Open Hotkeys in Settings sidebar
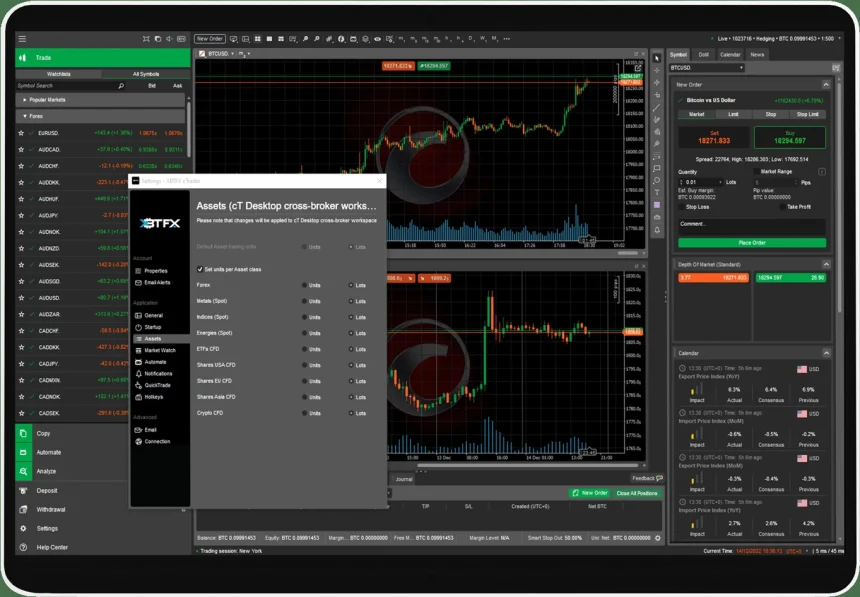Screen dimensions: 860x597 pyautogui.click(x=154, y=397)
